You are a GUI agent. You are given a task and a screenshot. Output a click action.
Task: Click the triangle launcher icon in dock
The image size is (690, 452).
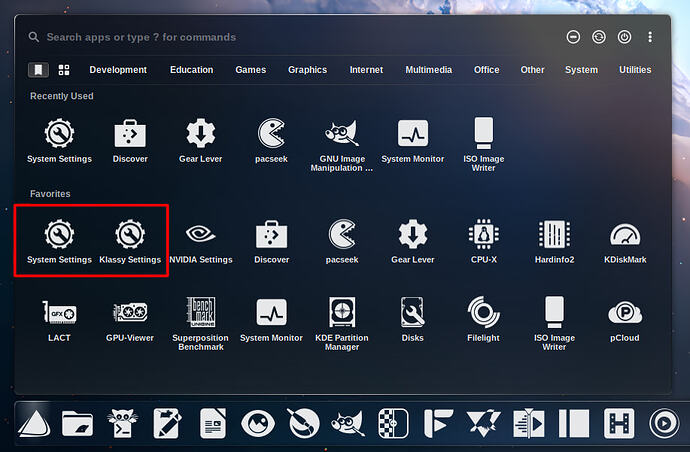[34, 423]
